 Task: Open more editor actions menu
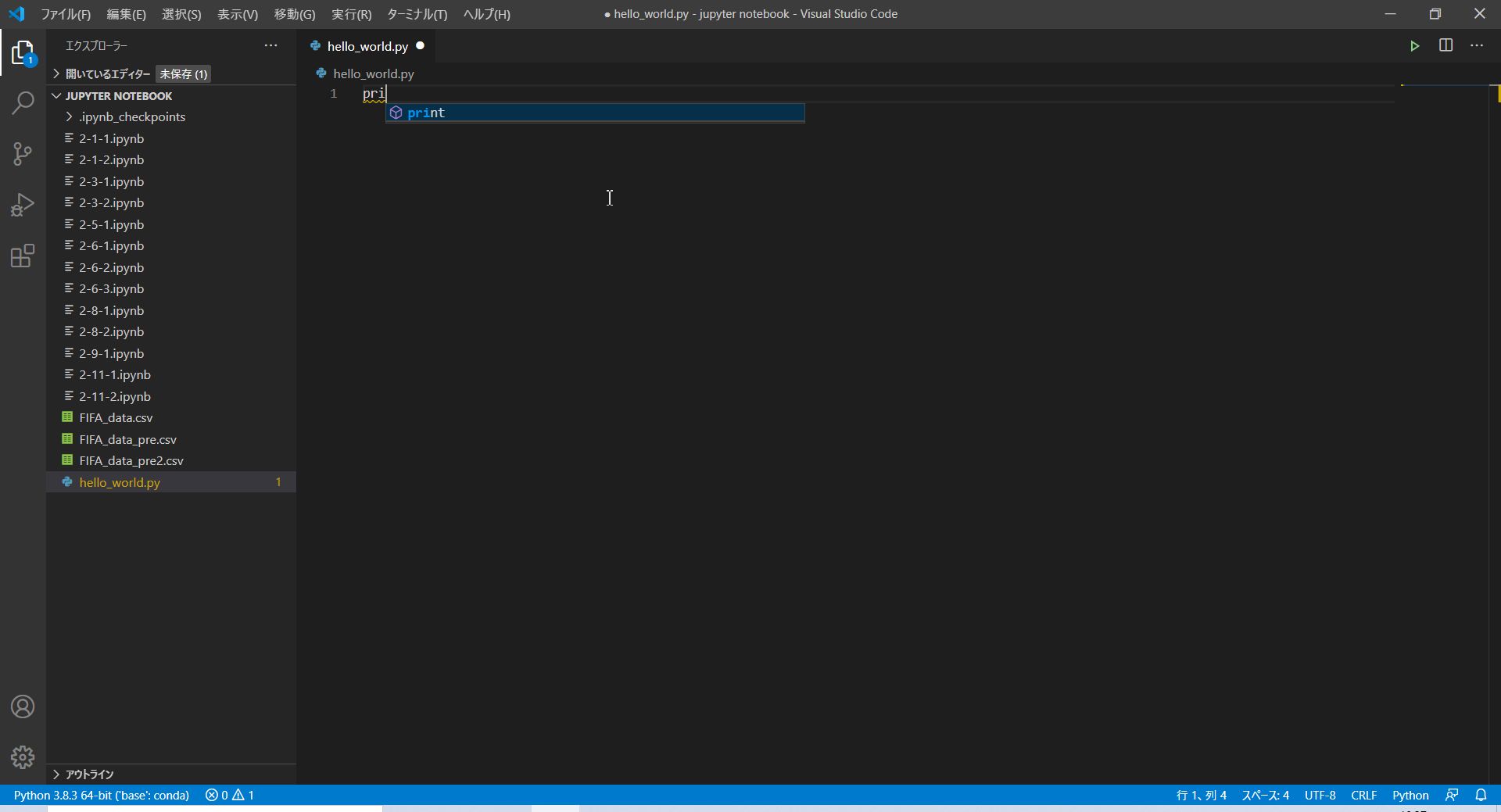pyautogui.click(x=1477, y=45)
